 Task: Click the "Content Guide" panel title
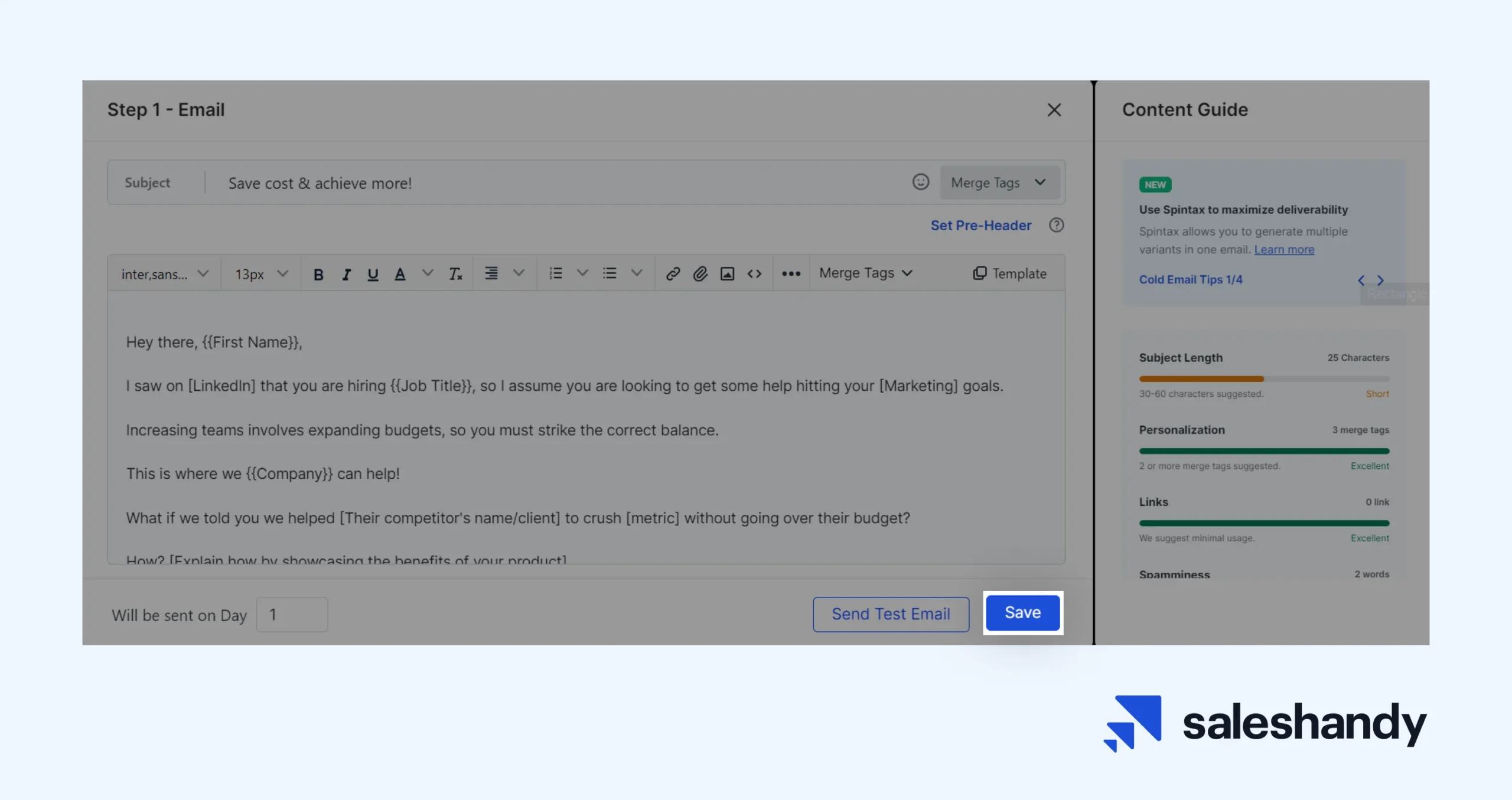pyautogui.click(x=1185, y=110)
